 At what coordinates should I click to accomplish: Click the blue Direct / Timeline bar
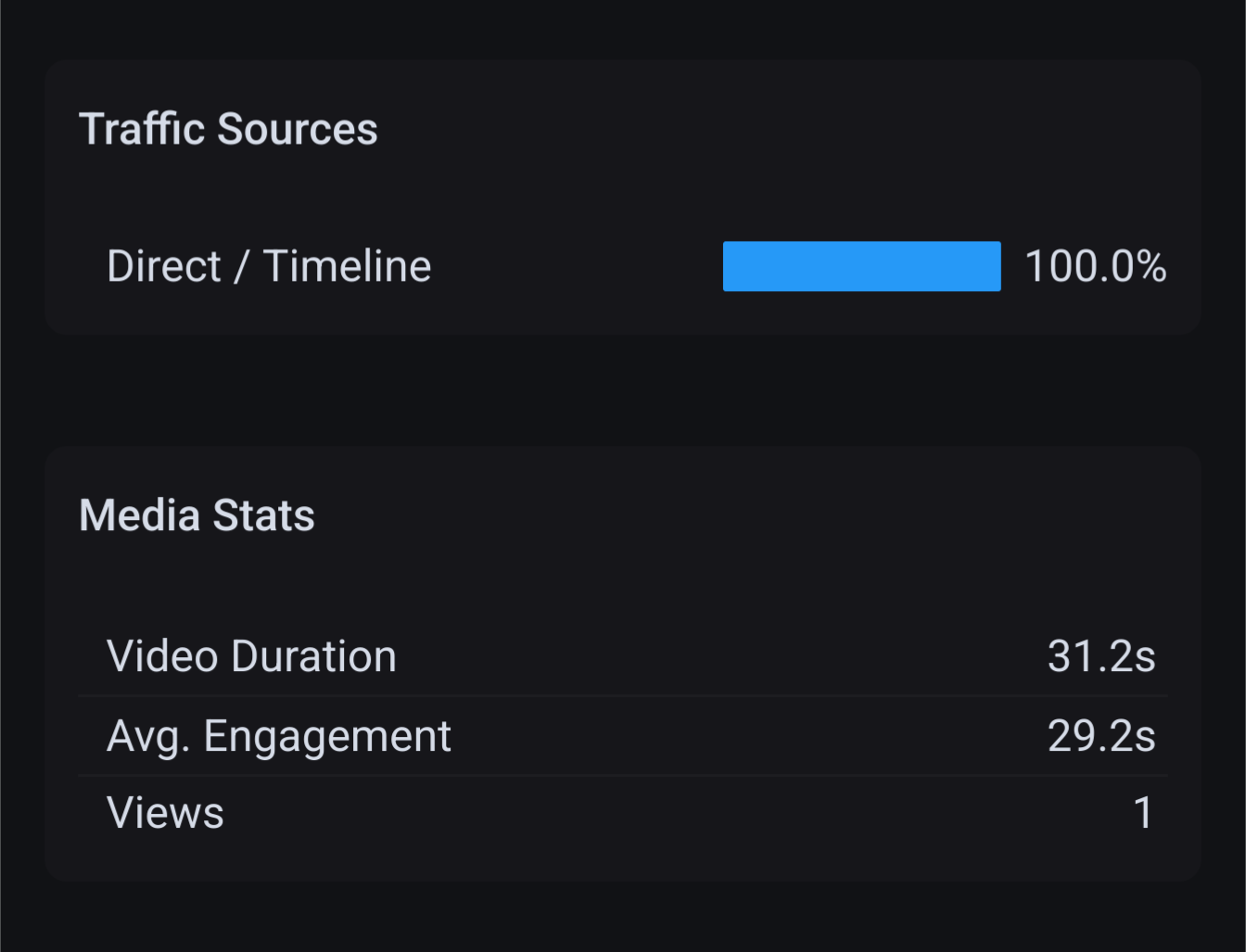pyautogui.click(x=861, y=266)
